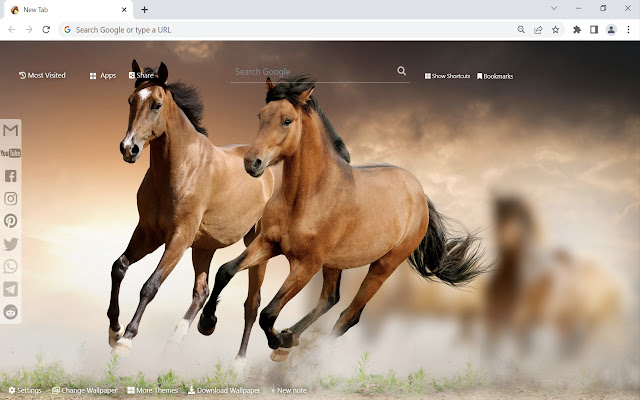This screenshot has height=400, width=640.
Task: Open the Chrome three-dot menu
Action: (x=628, y=29)
